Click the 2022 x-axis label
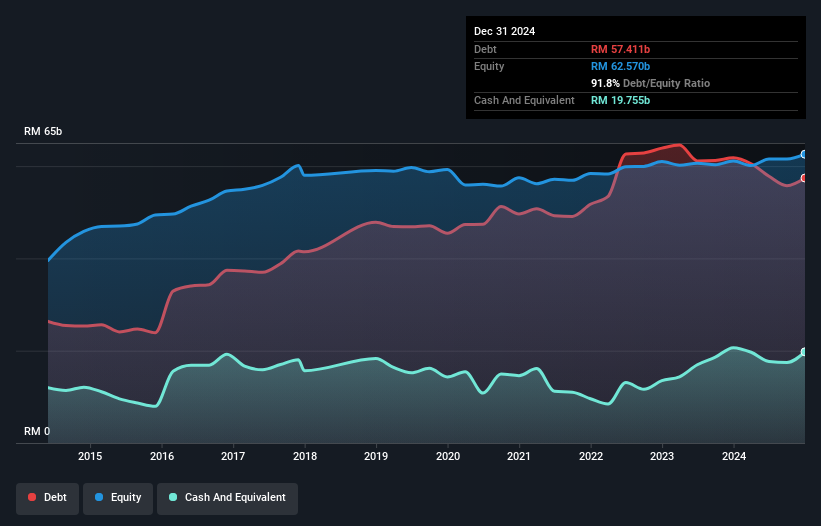 pos(591,456)
